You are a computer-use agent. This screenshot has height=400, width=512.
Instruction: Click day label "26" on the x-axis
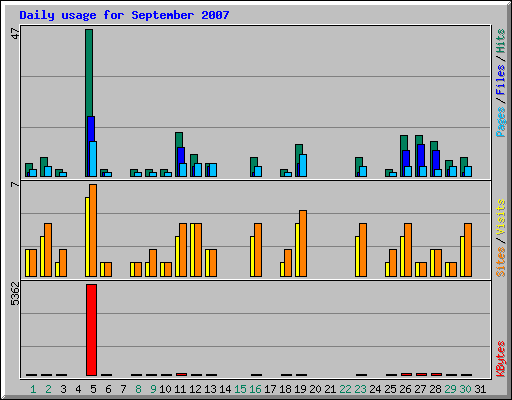tap(405, 389)
